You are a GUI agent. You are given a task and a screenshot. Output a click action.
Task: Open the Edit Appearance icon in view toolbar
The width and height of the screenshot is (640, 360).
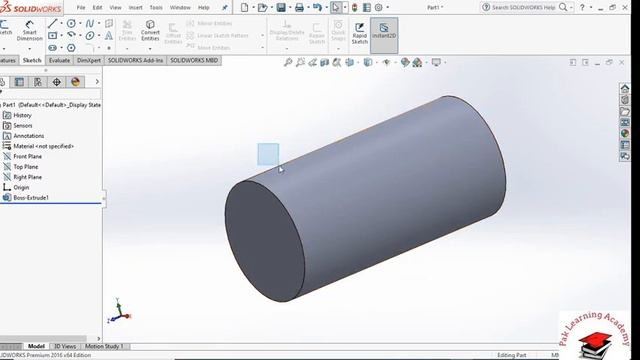(x=405, y=62)
